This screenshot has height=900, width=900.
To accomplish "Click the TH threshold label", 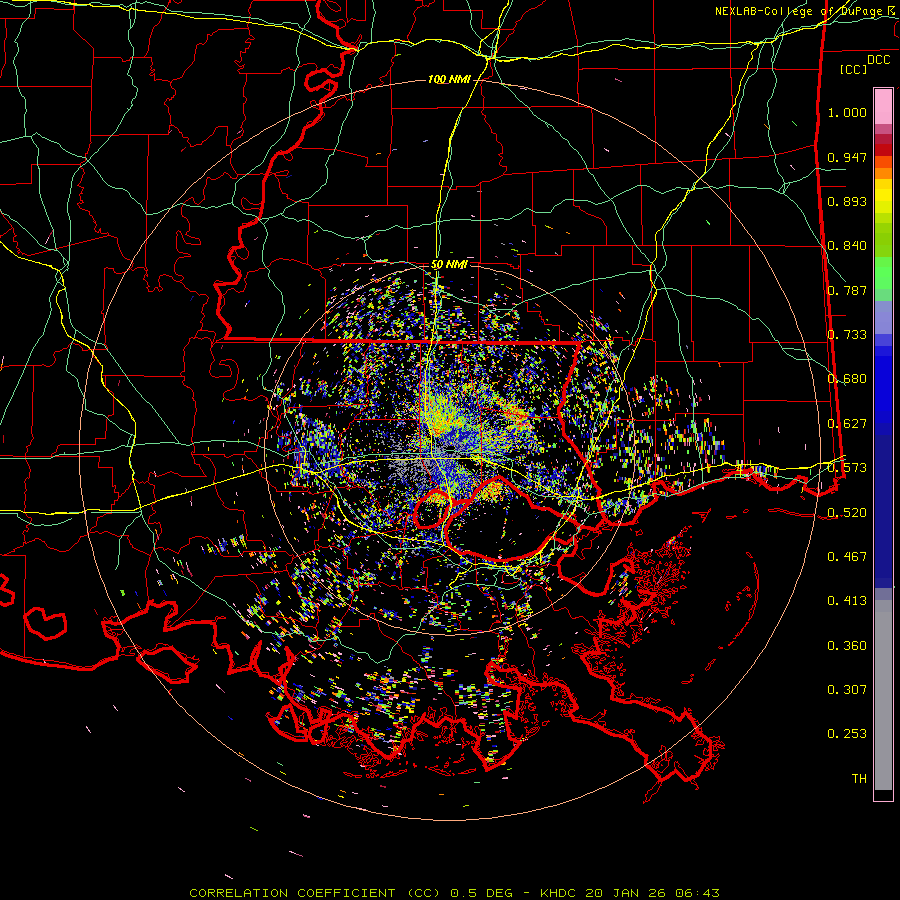I will [x=859, y=779].
